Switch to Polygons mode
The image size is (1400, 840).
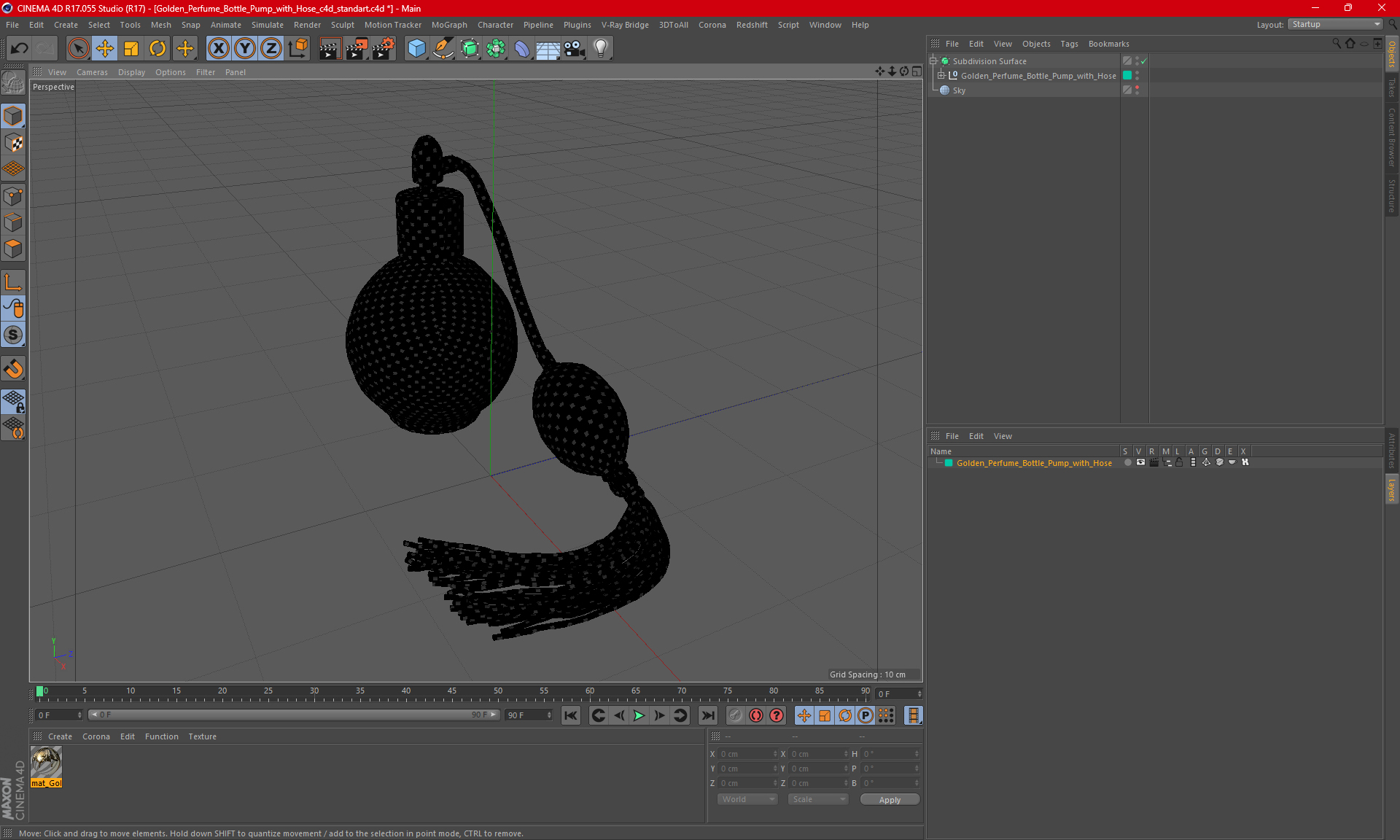[13, 249]
